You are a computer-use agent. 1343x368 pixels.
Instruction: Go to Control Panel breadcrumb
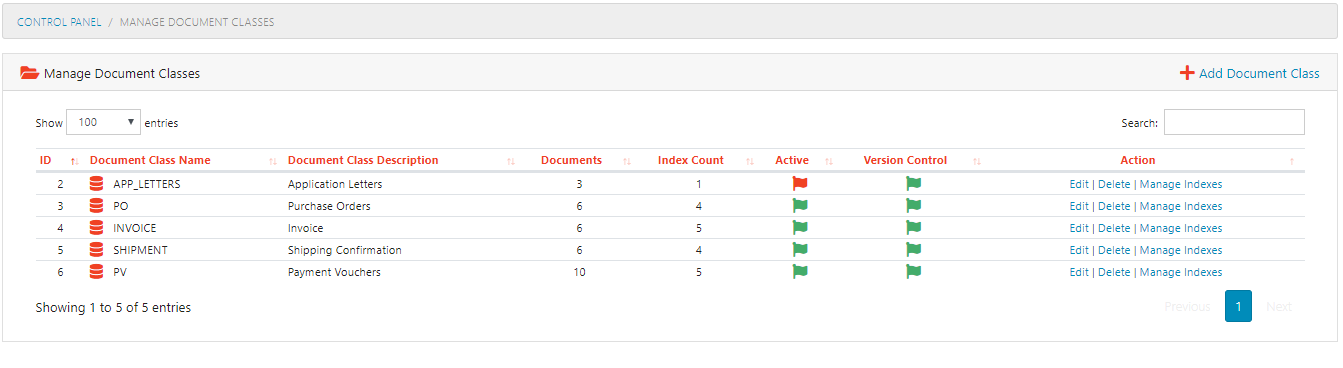(59, 21)
